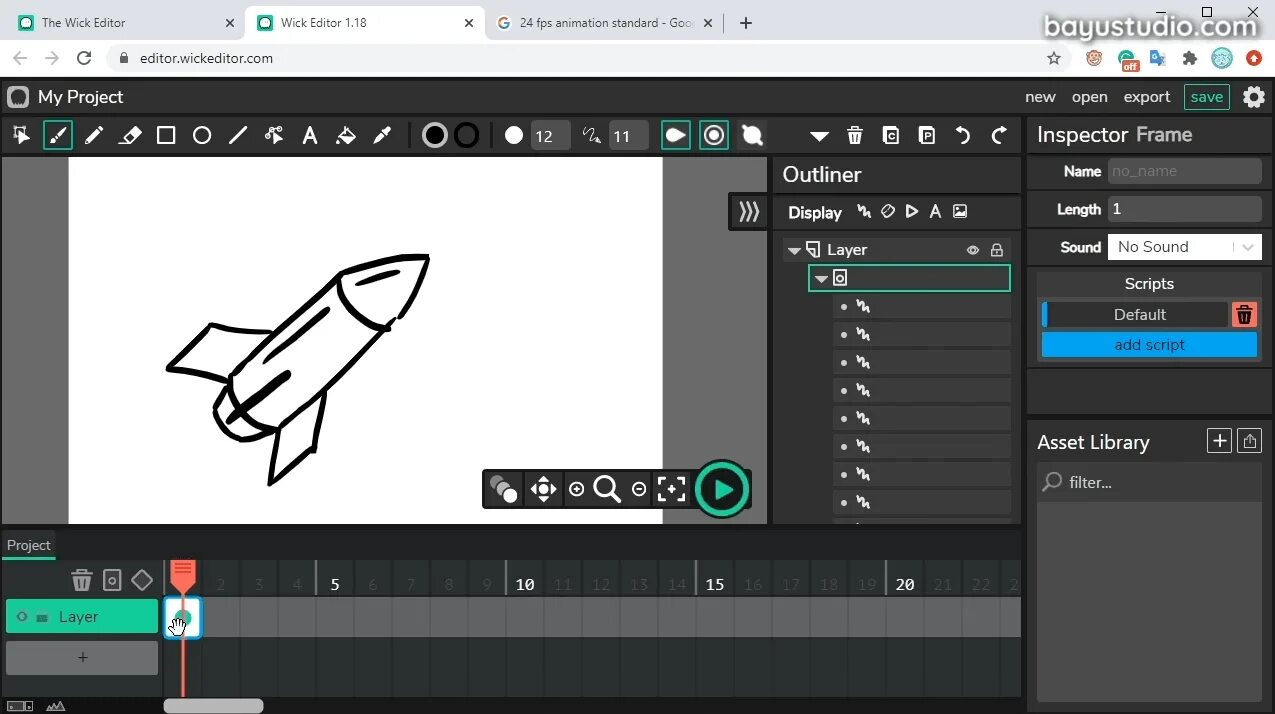The image size is (1275, 714).
Task: Click the Undo arrow
Action: point(963,135)
